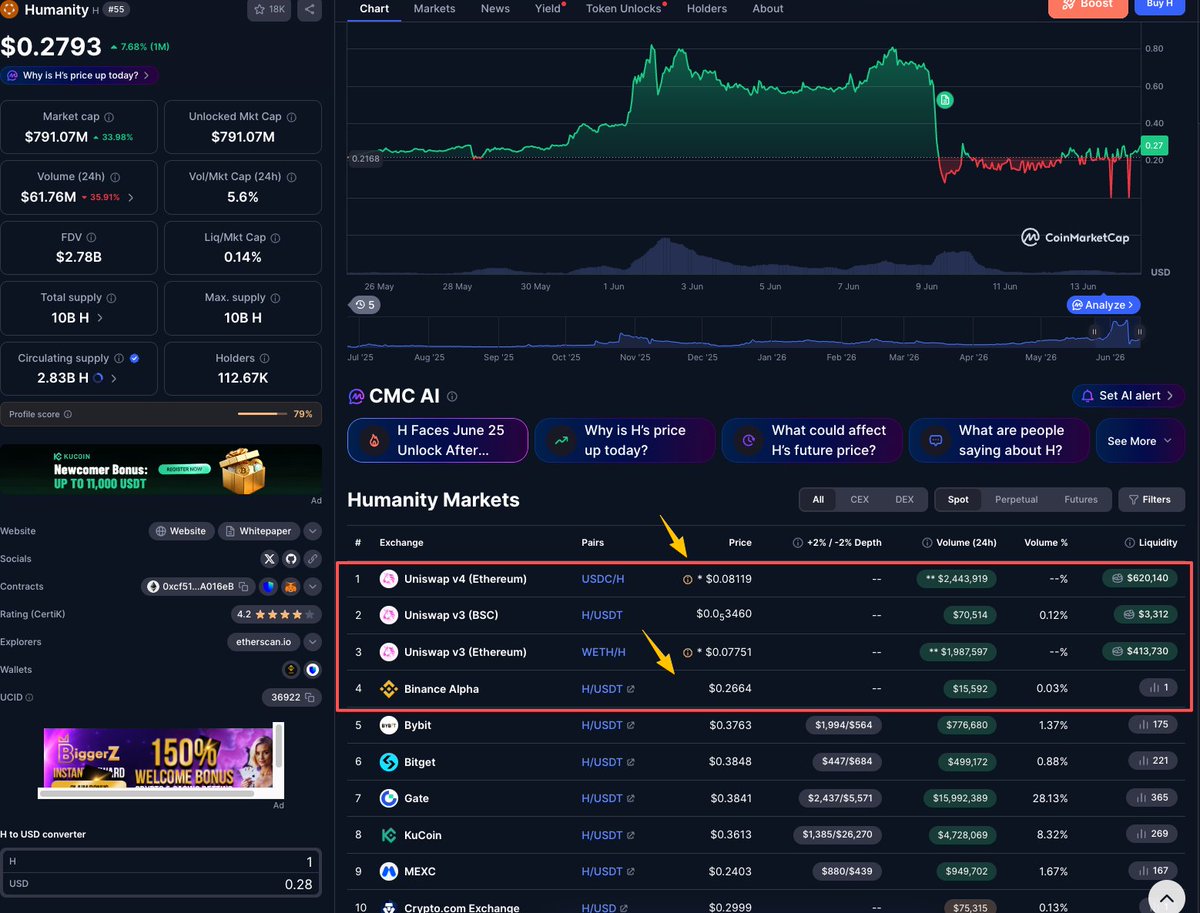This screenshot has width=1200, height=913.
Task: Open the Website link button
Action: click(x=181, y=531)
